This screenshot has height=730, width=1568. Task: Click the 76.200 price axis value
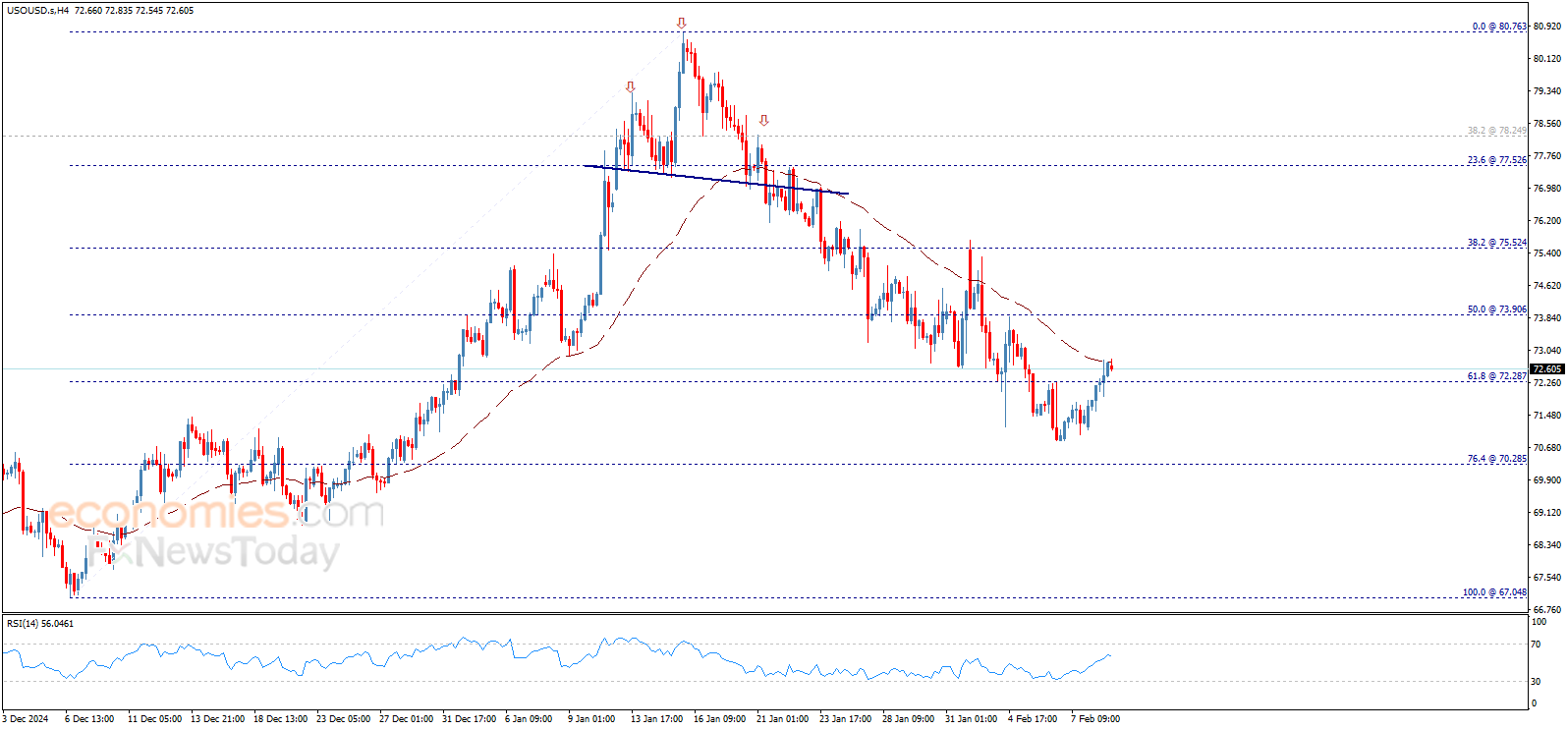pos(1547,221)
